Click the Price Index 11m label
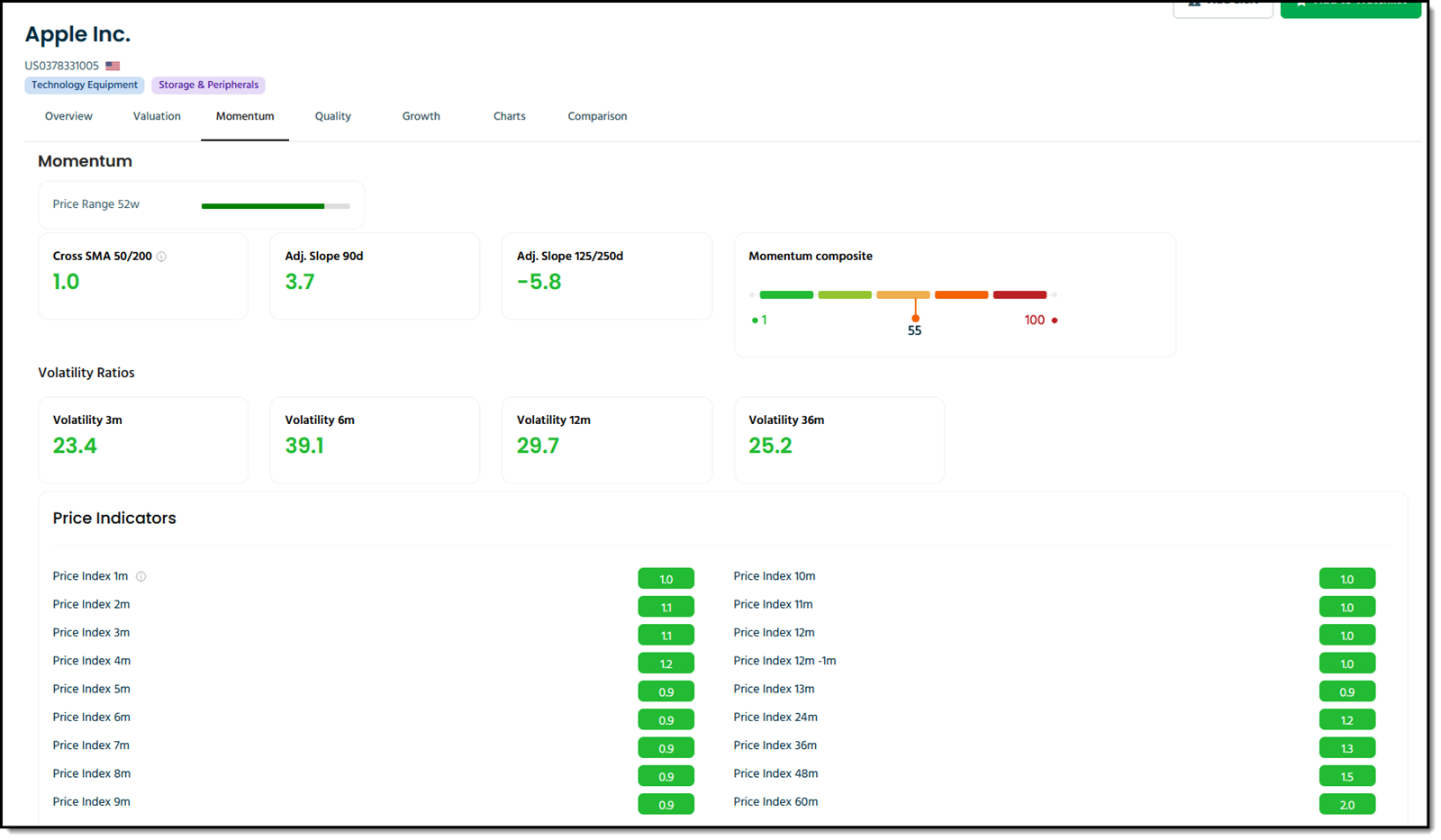 coord(773,605)
